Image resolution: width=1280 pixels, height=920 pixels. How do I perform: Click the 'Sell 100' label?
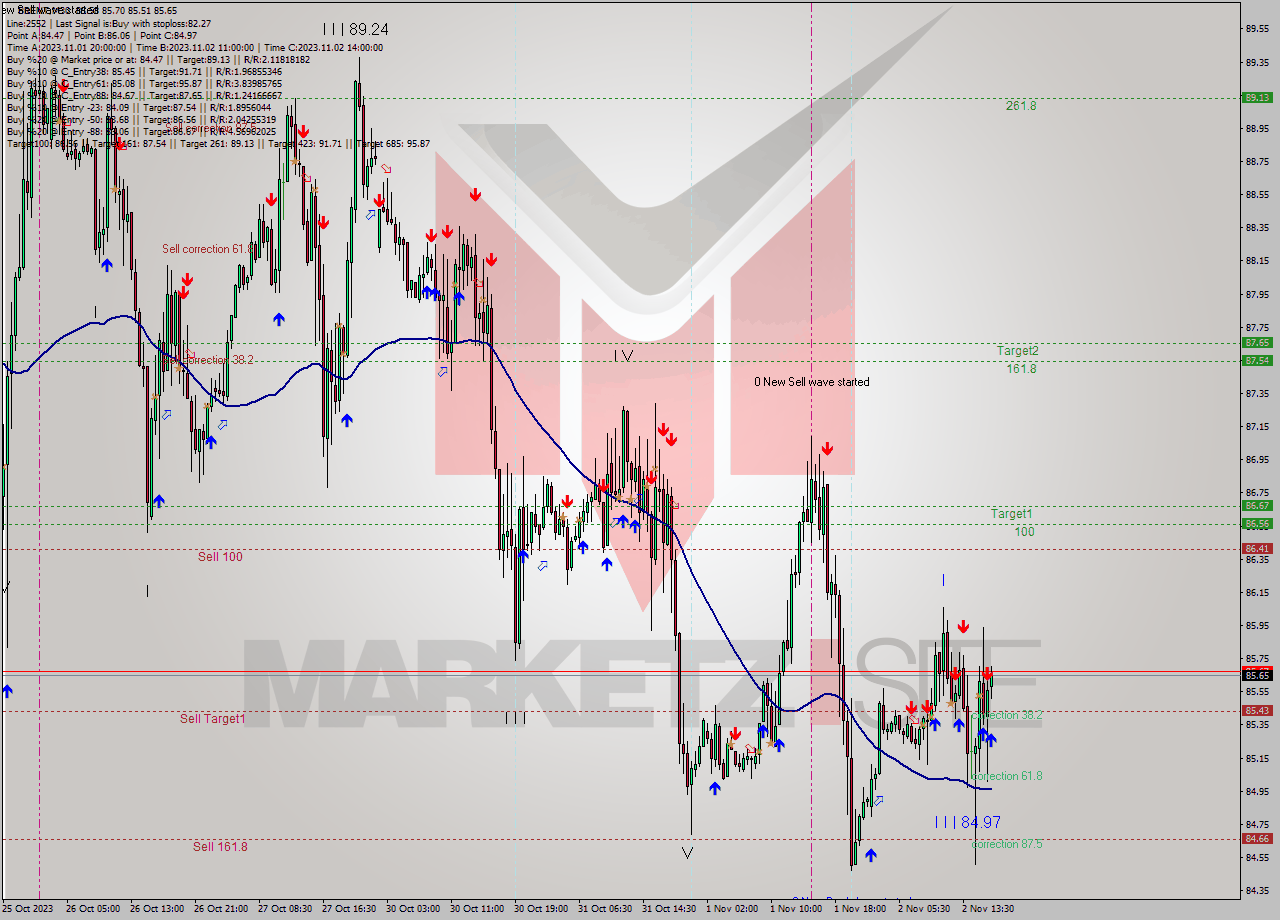[220, 557]
